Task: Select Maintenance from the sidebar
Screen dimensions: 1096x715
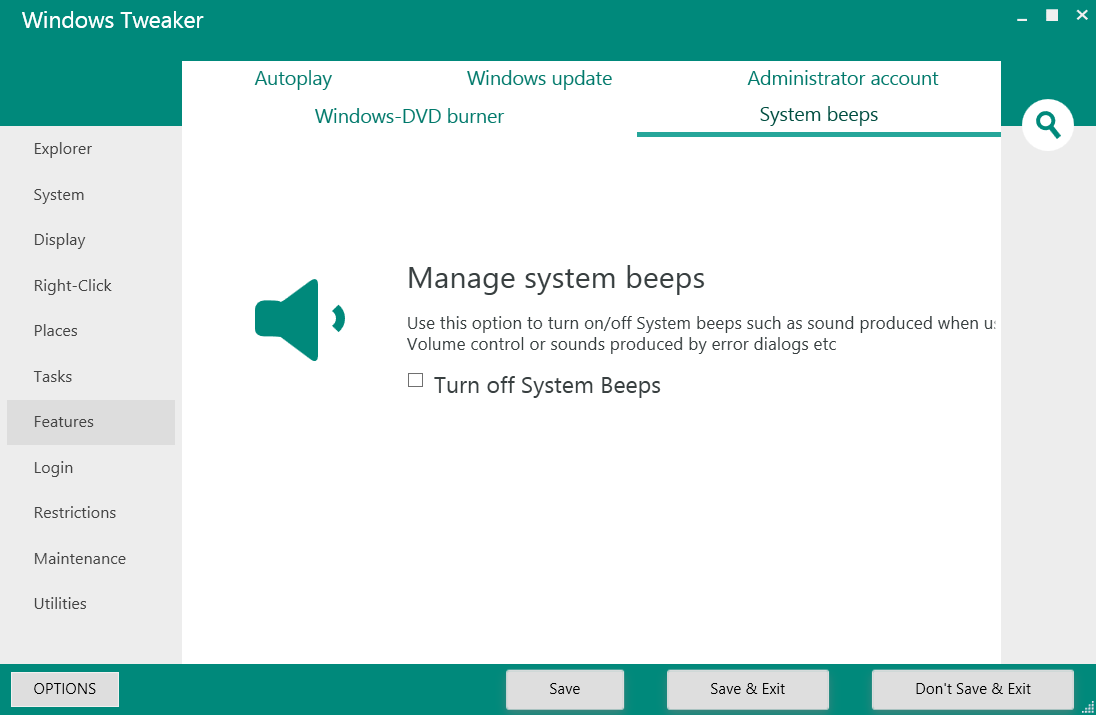Action: tap(80, 559)
